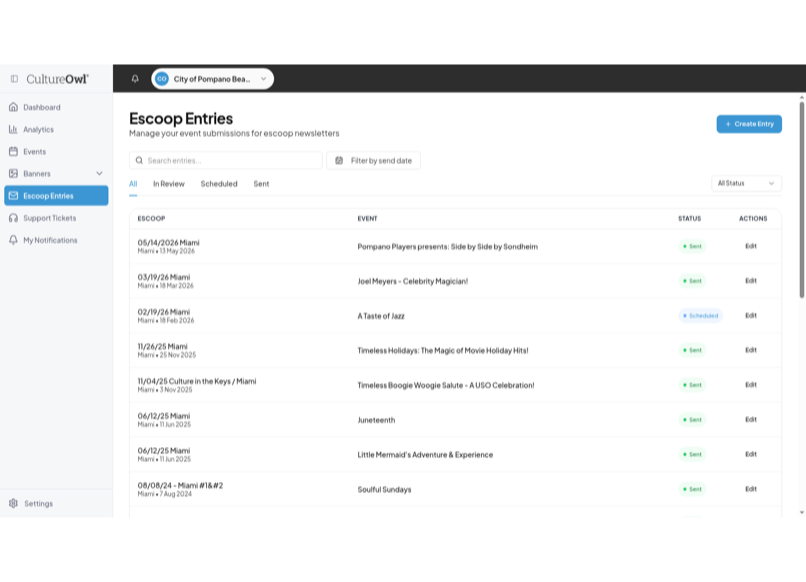Open the notifications bell in top bar
This screenshot has height=582, width=806.
click(135, 79)
